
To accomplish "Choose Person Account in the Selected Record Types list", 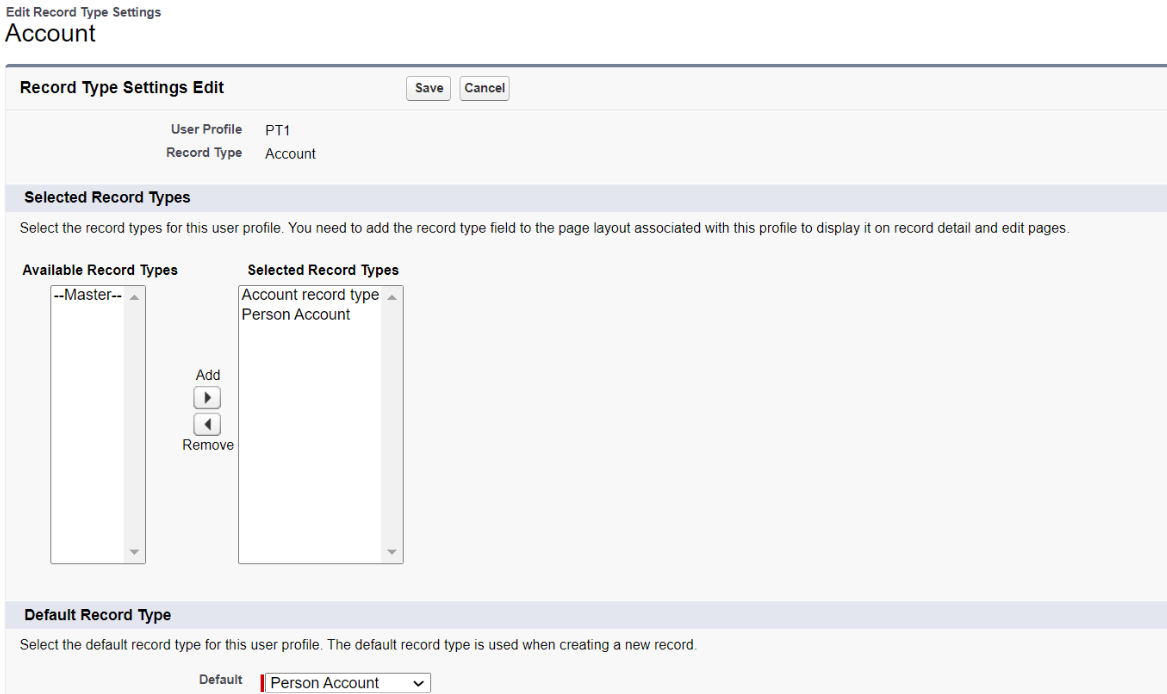I will tap(296, 314).
